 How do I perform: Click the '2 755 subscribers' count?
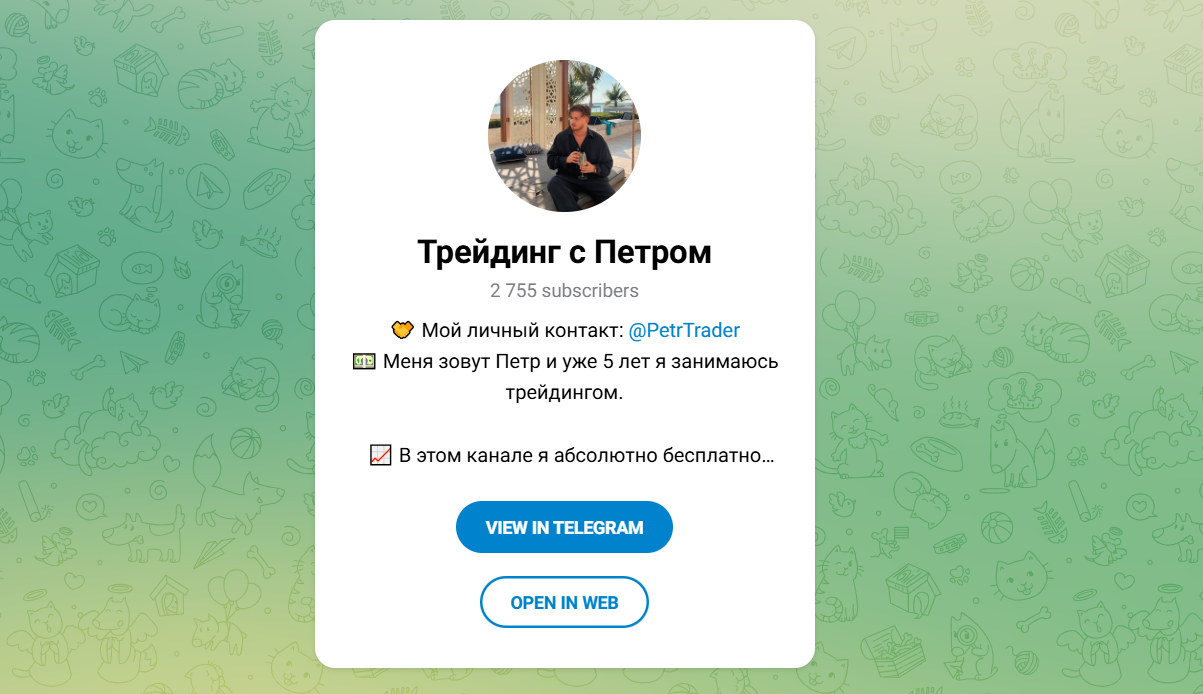(x=564, y=291)
